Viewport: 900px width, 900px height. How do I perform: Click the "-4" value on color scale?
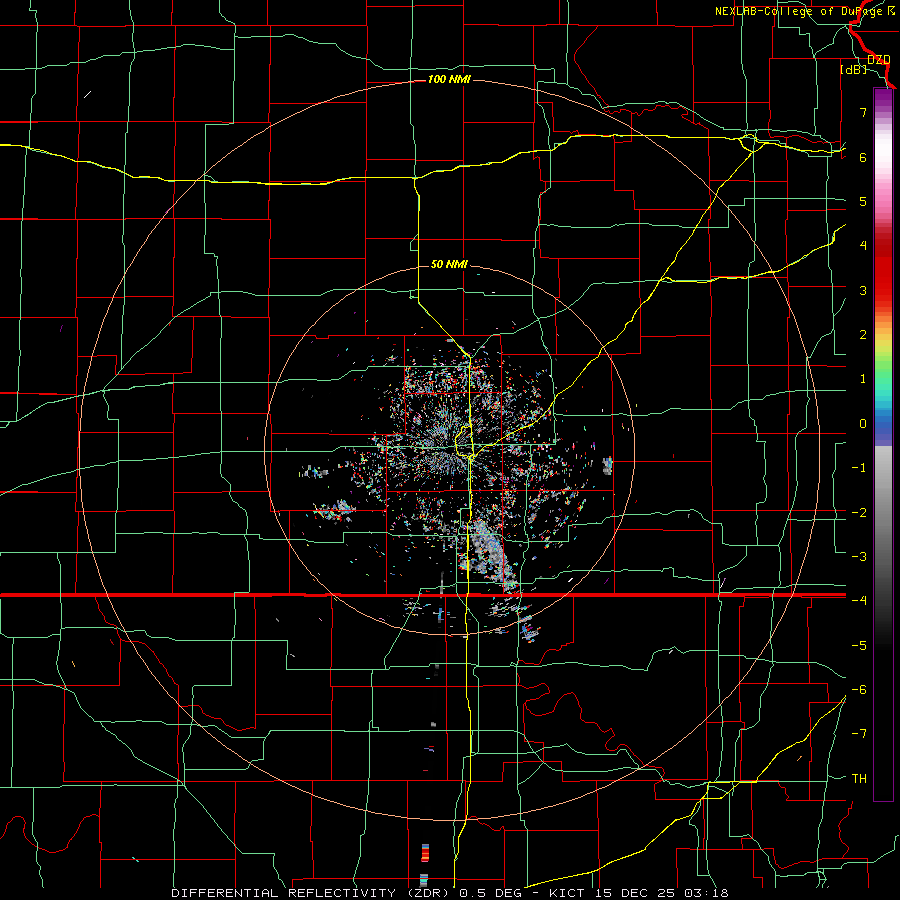[859, 600]
